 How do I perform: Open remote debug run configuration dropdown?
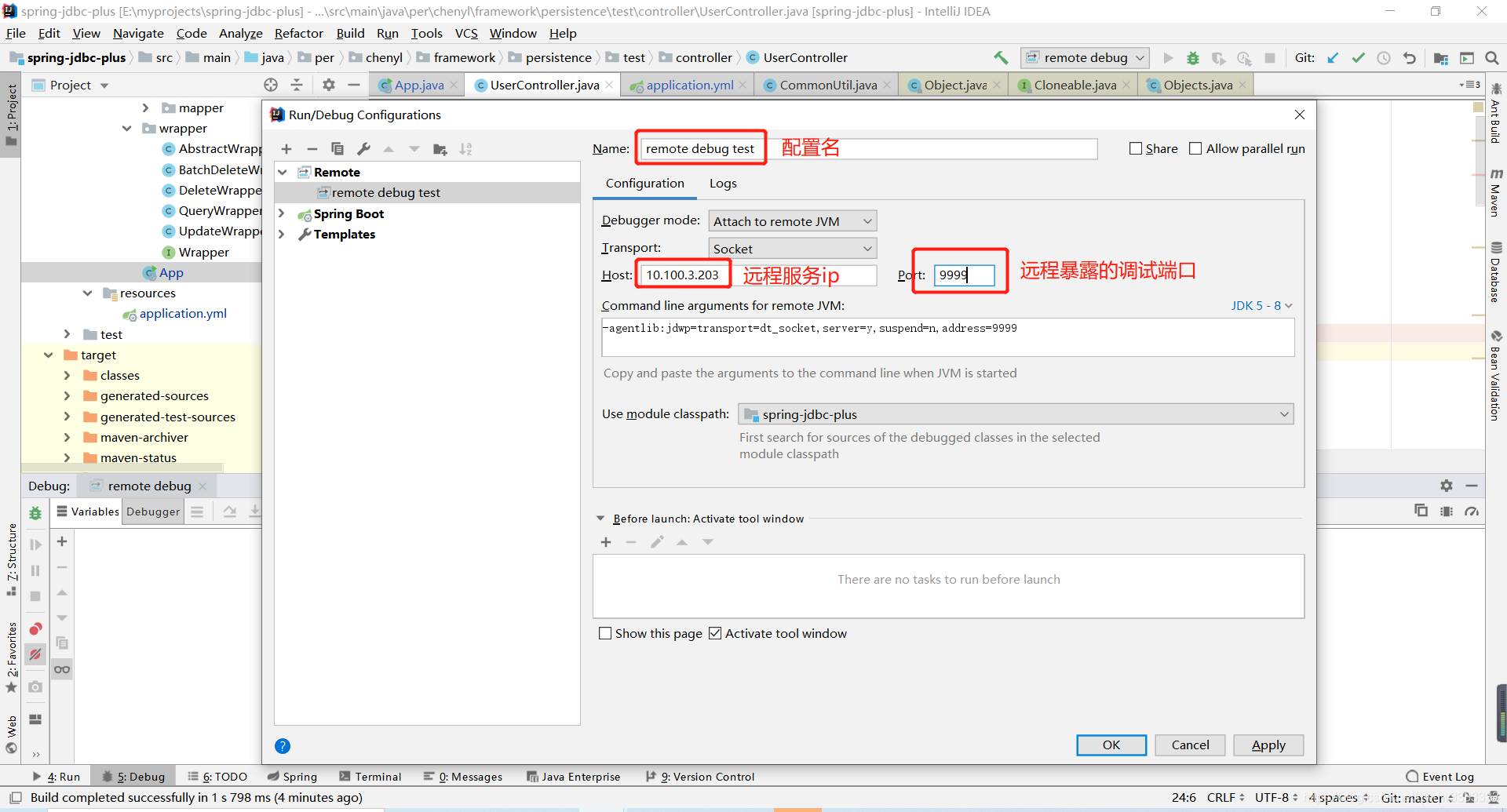point(1085,57)
